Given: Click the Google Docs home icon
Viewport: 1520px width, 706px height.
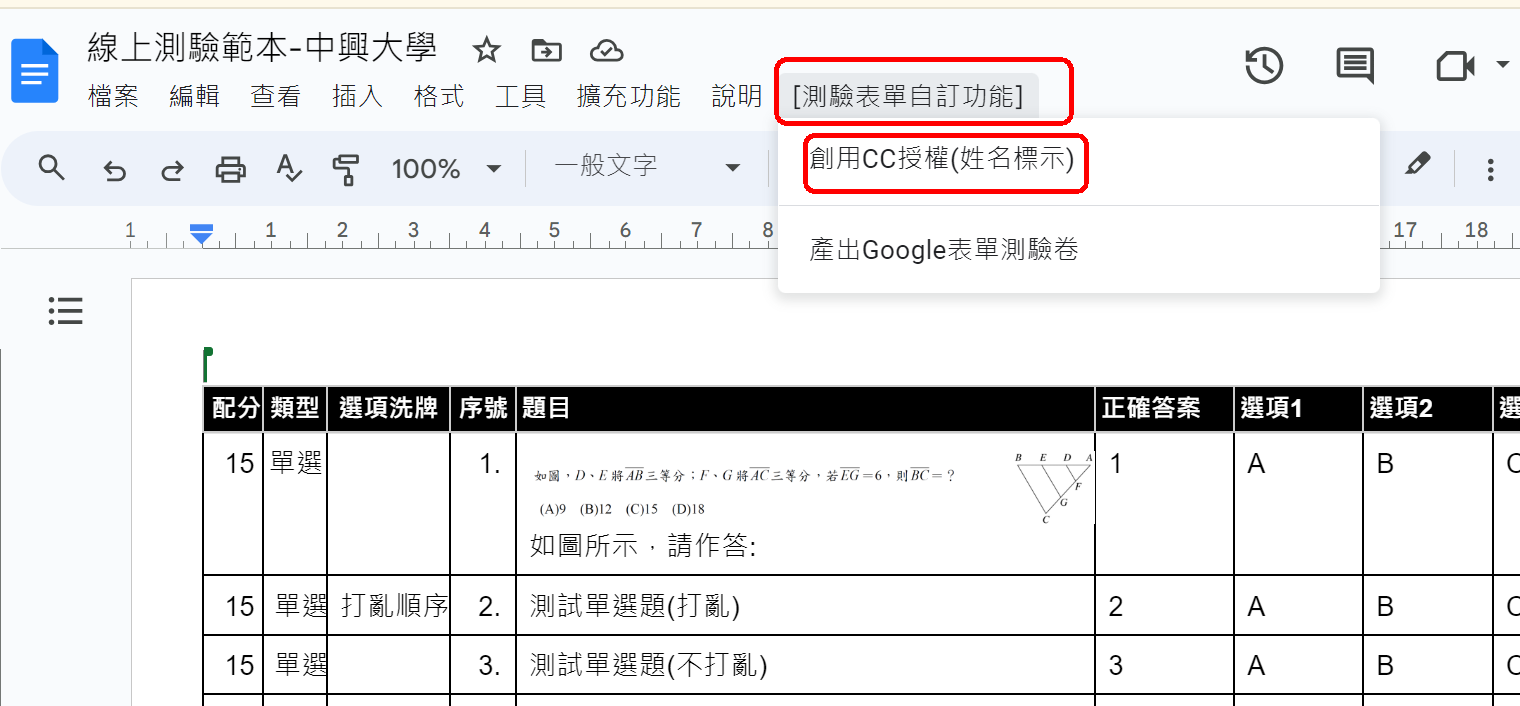Looking at the screenshot, I should 35,71.
